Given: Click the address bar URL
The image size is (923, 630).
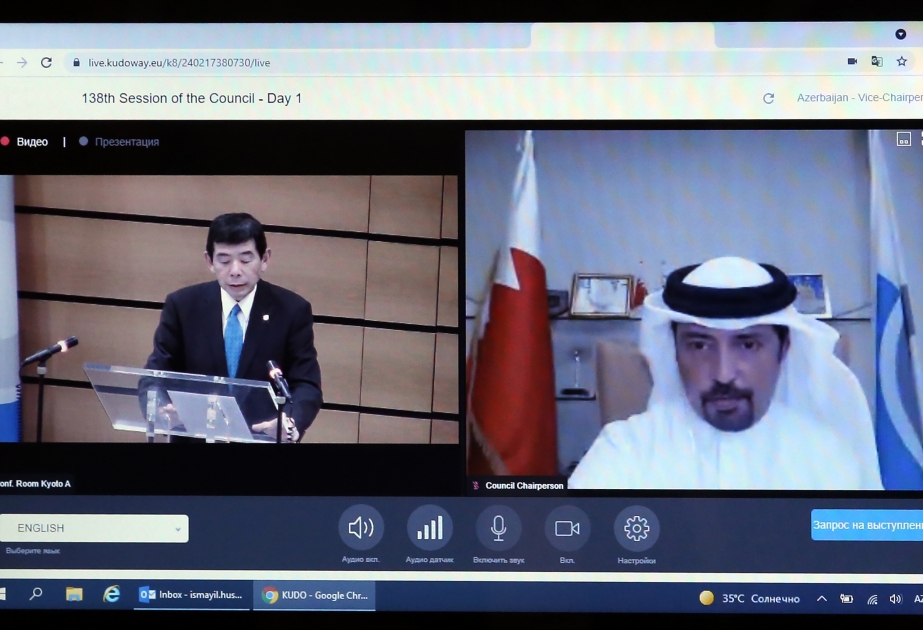Looking at the screenshot, I should click(x=179, y=62).
